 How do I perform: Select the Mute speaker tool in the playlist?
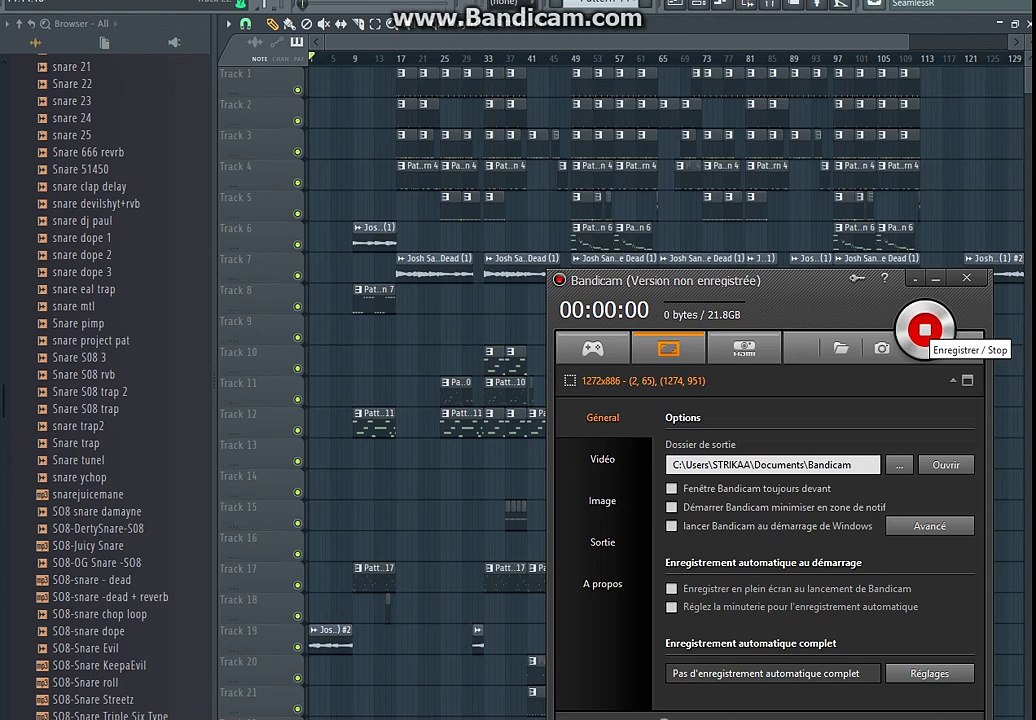pos(324,24)
